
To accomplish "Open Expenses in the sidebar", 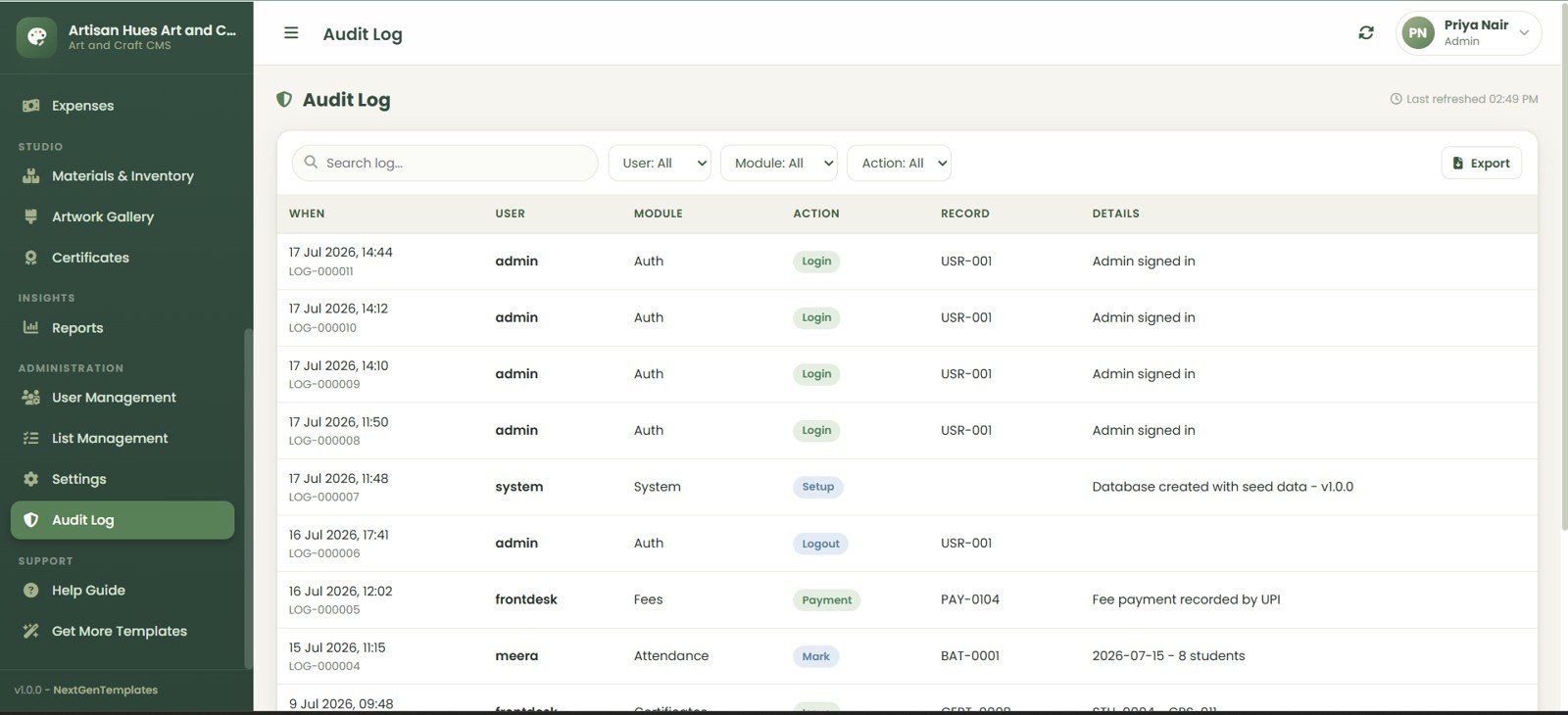I will [122, 106].
